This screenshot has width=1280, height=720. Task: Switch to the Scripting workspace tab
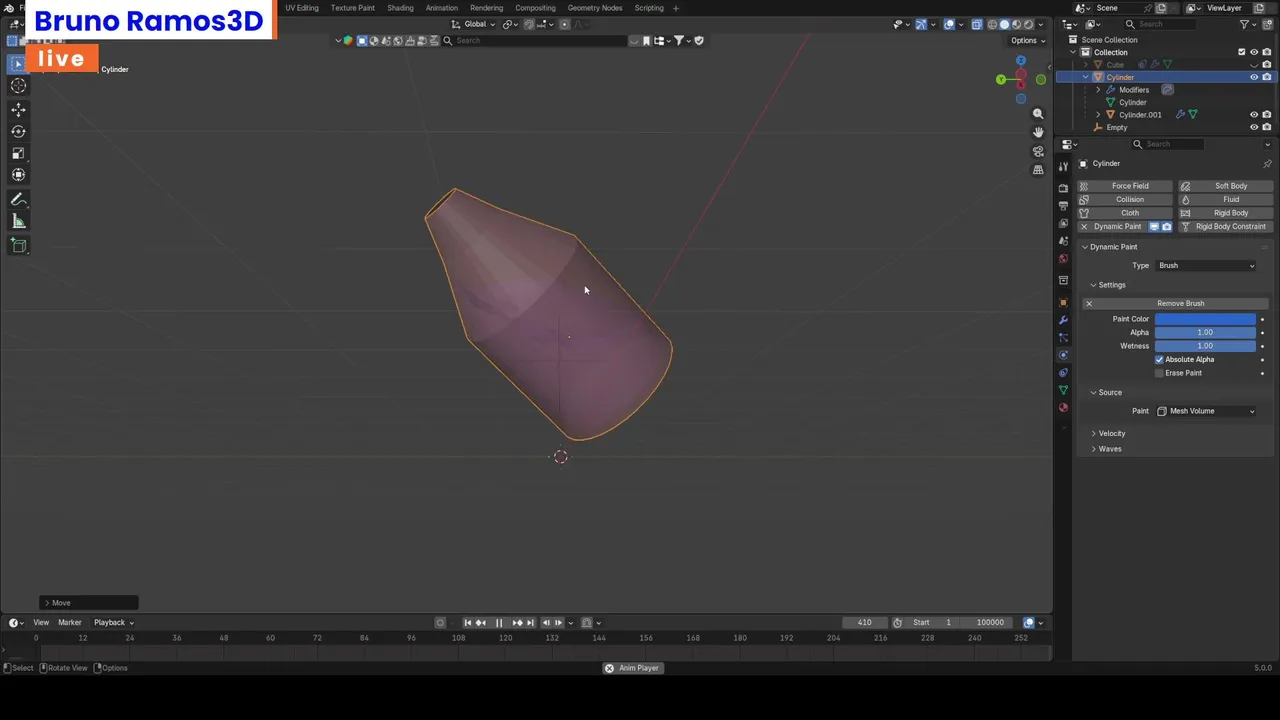click(649, 8)
